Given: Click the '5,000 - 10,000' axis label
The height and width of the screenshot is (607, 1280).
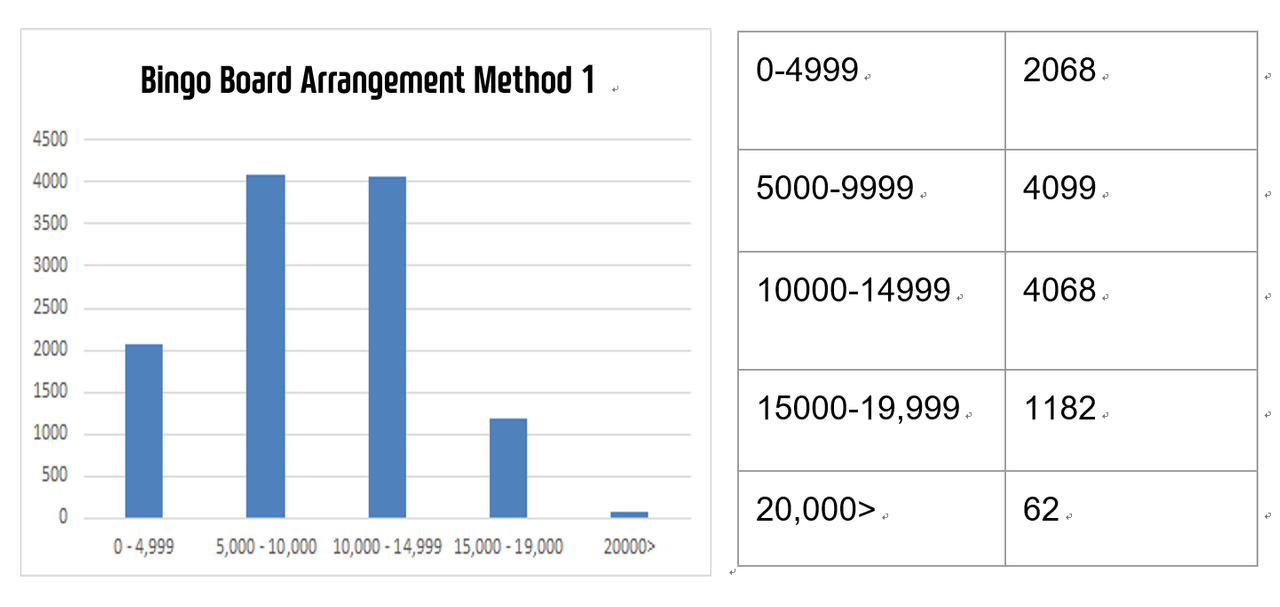Looking at the screenshot, I should click(x=266, y=547).
